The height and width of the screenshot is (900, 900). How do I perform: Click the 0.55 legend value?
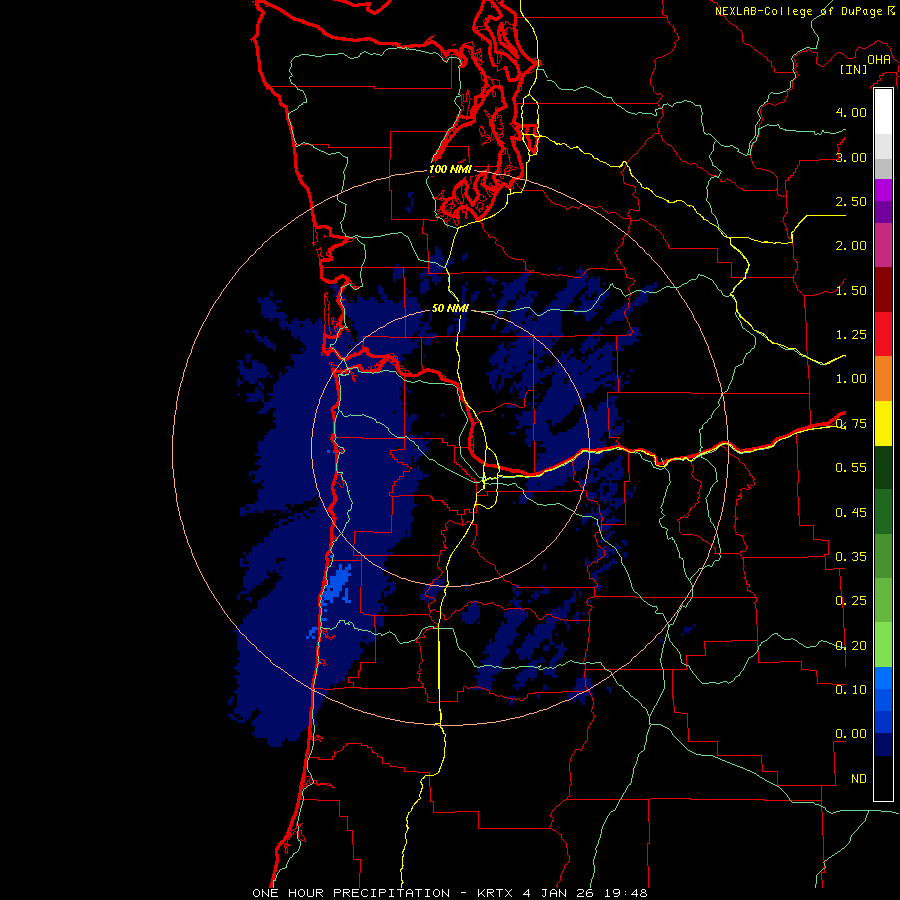coord(851,468)
